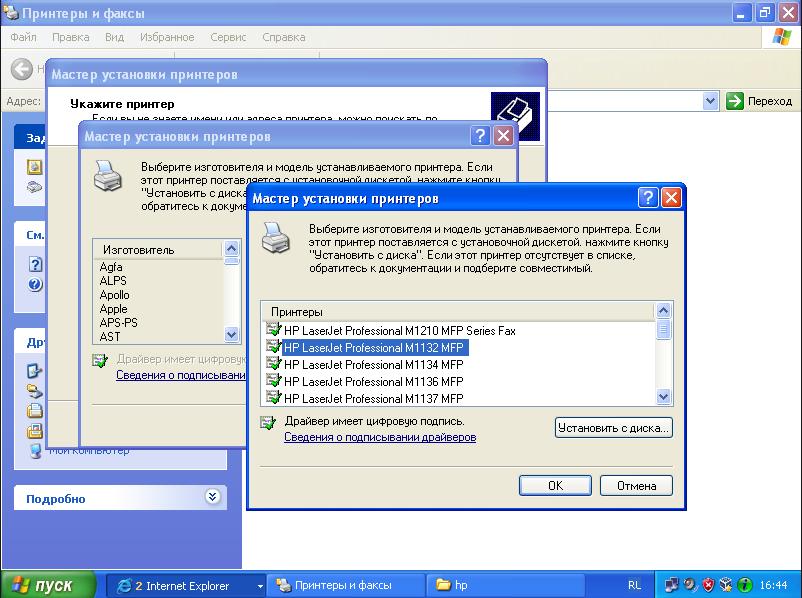
Task: Open driver signing link in middle wizard window
Action: [181, 375]
